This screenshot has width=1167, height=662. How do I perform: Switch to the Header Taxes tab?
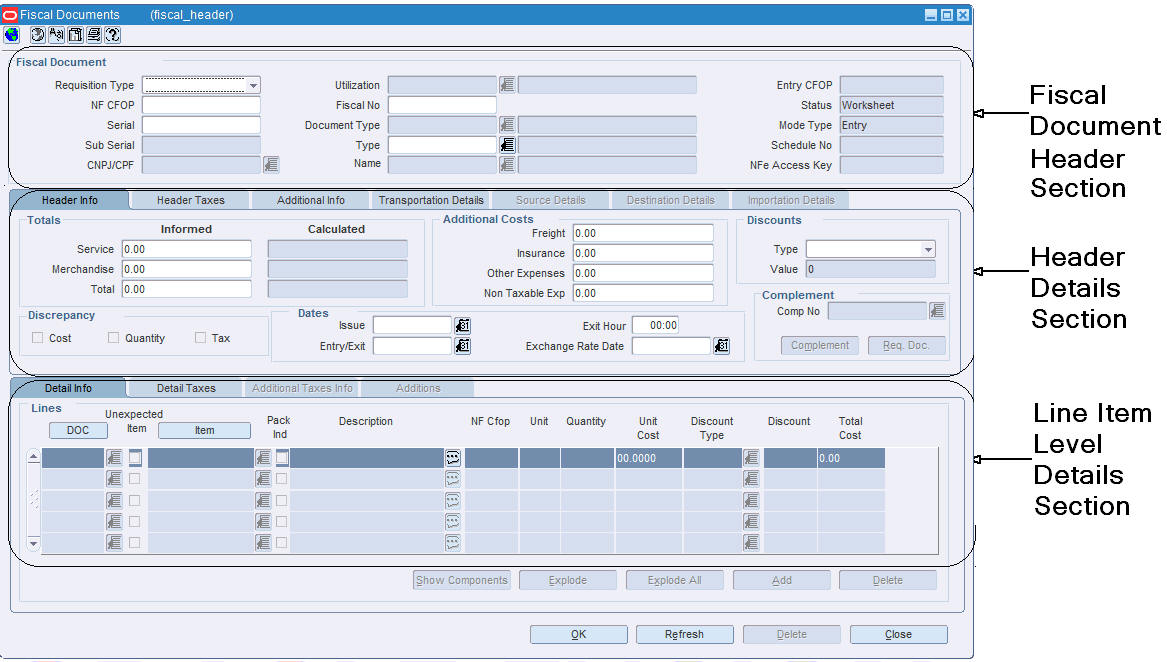coord(191,200)
